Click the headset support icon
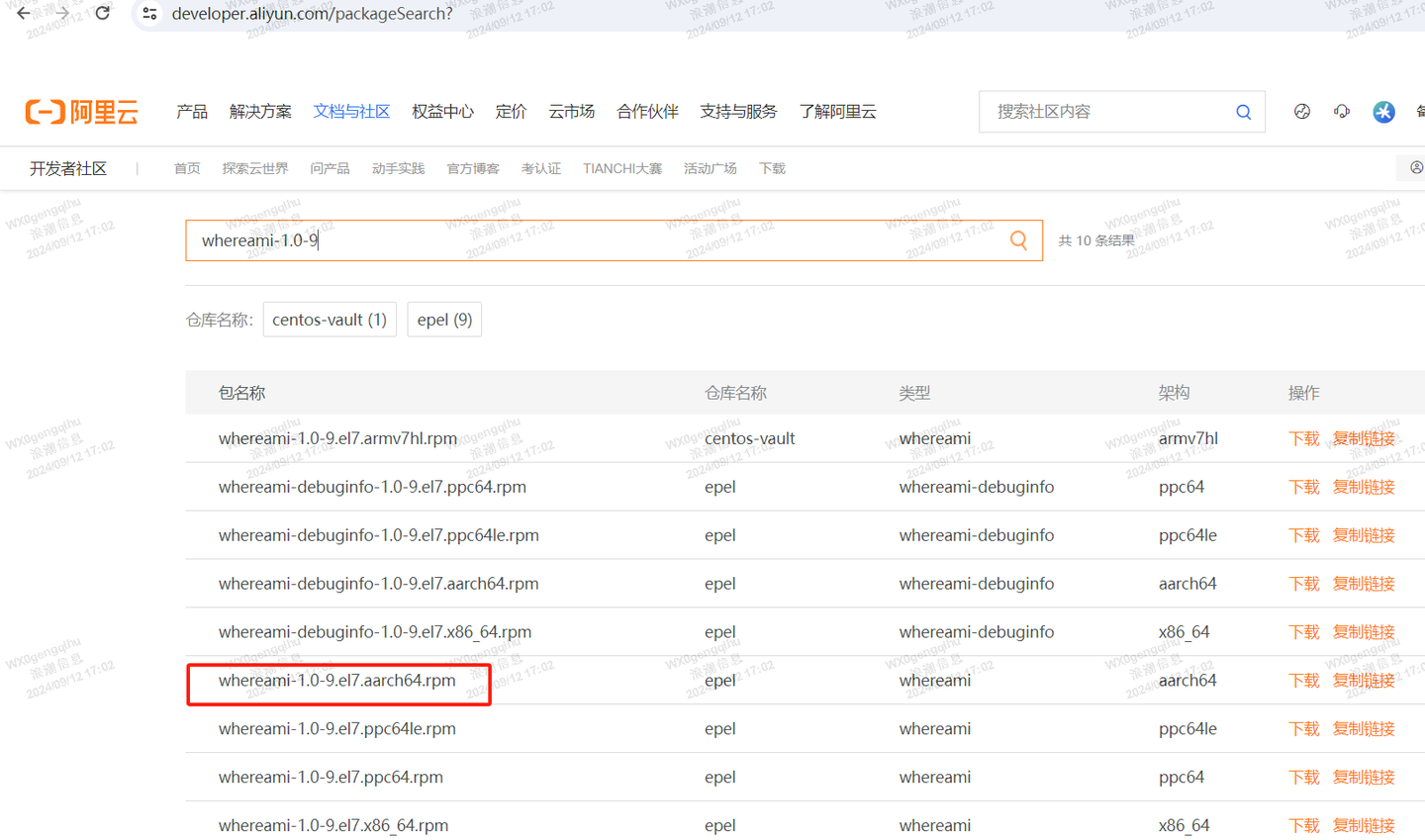 click(1342, 112)
